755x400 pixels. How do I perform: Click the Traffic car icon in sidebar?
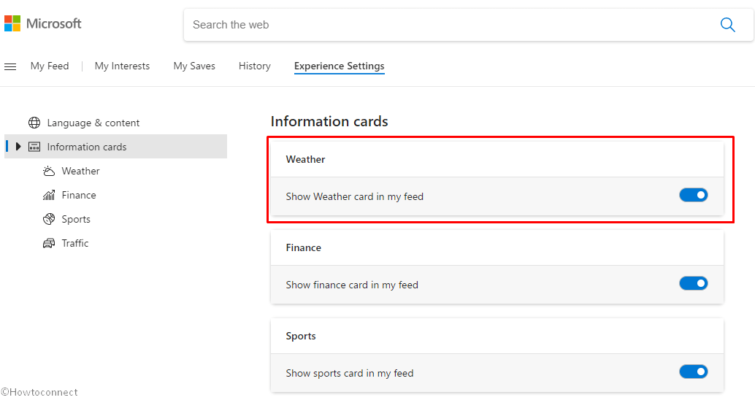click(x=49, y=243)
